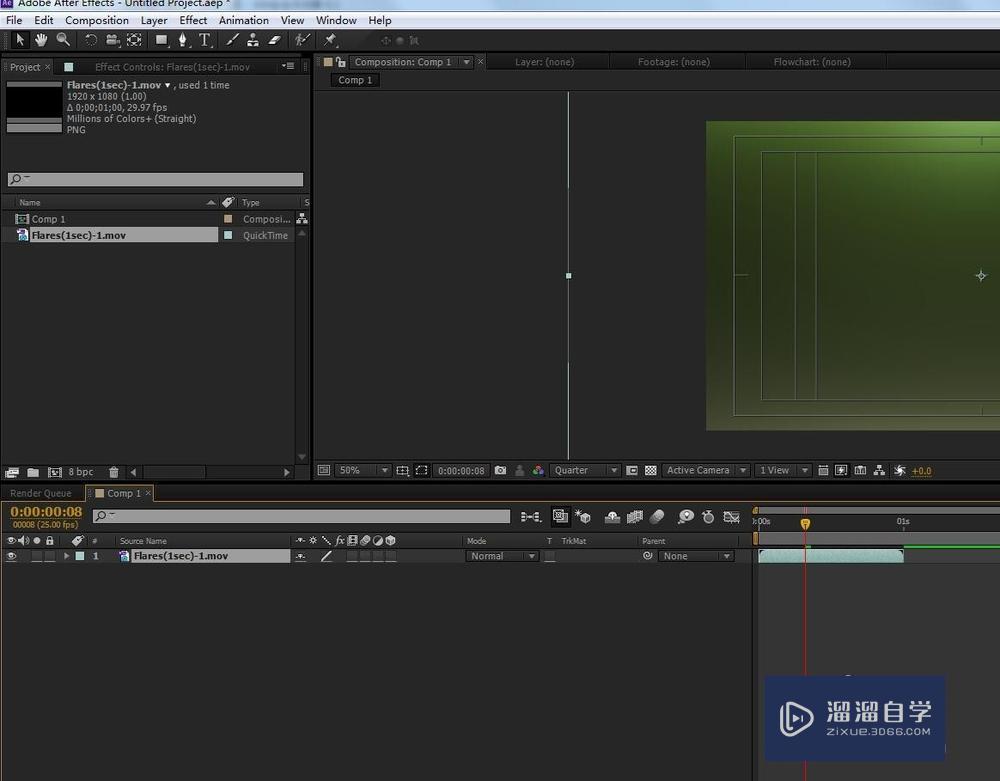Open the Graph Editor in timeline
This screenshot has width=1000, height=781.
[731, 517]
